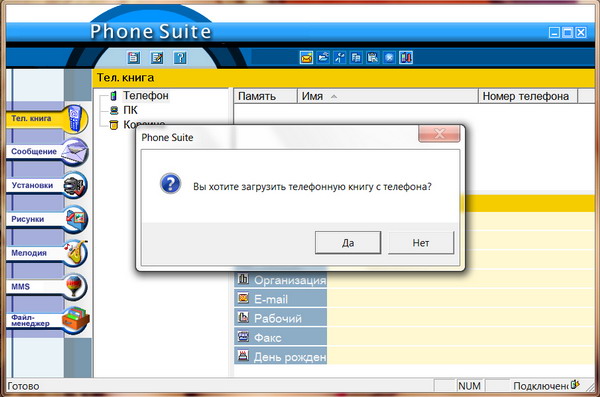
Task: Click the yellow envelope message icon
Action: coord(306,58)
